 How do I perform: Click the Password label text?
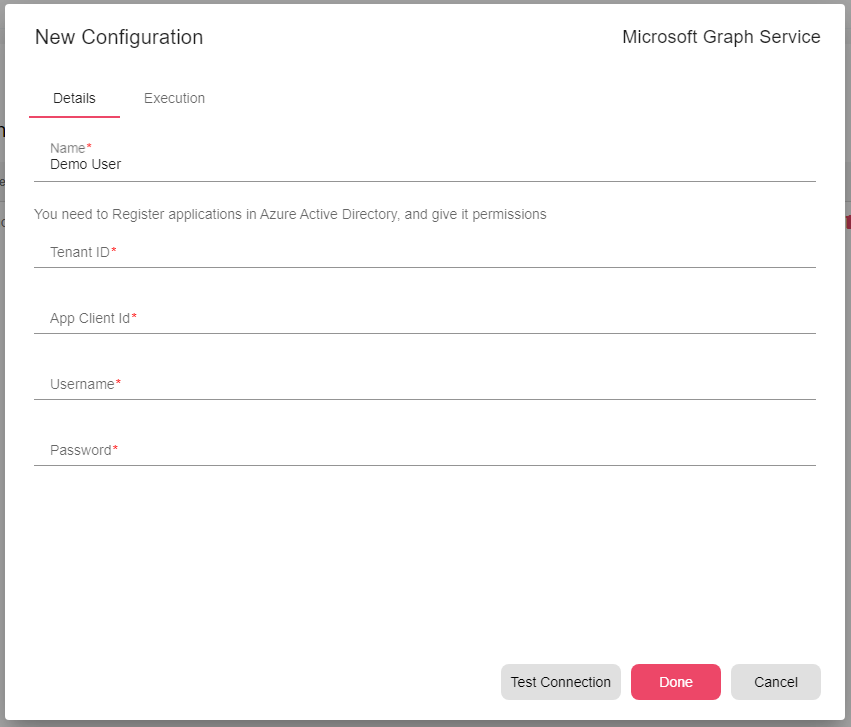click(82, 450)
